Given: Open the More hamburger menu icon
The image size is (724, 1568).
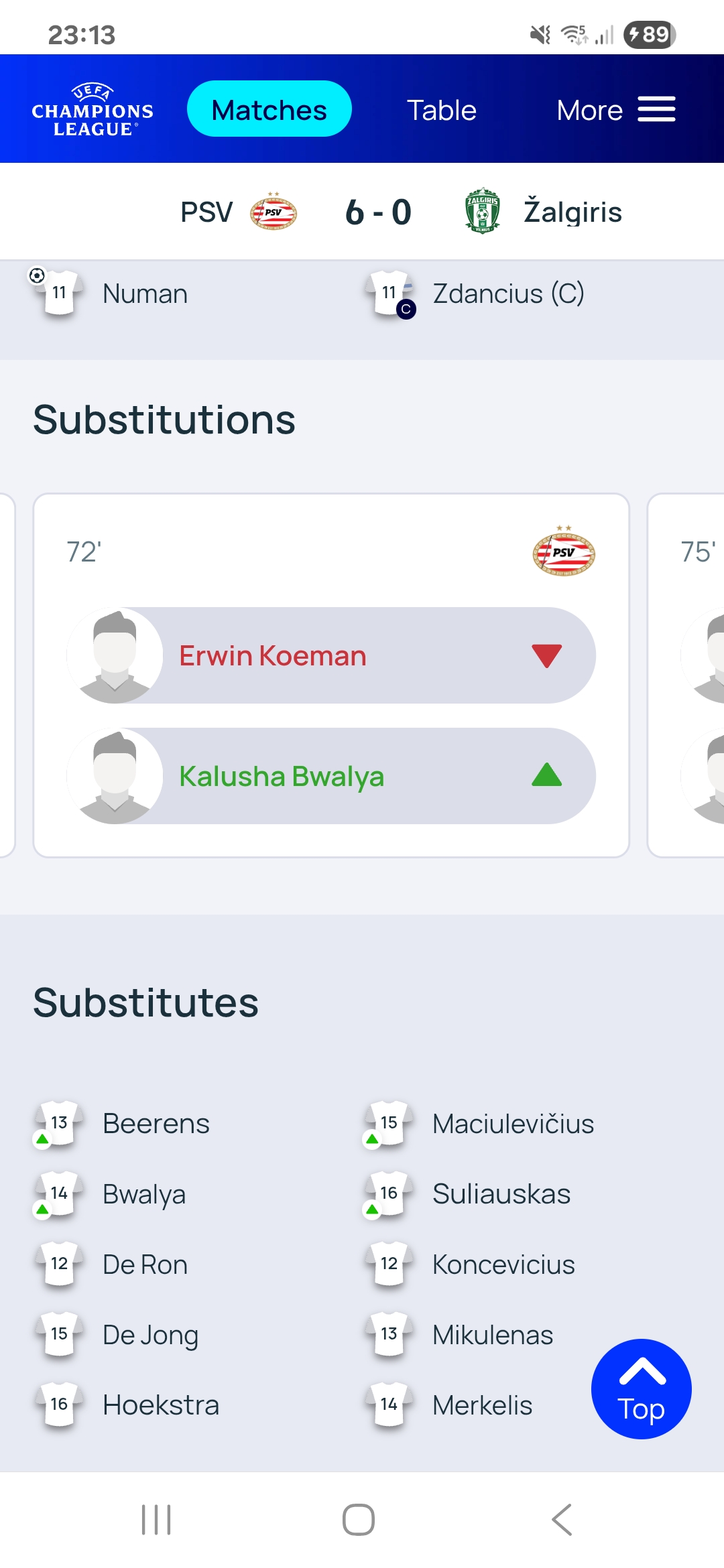Looking at the screenshot, I should [656, 109].
